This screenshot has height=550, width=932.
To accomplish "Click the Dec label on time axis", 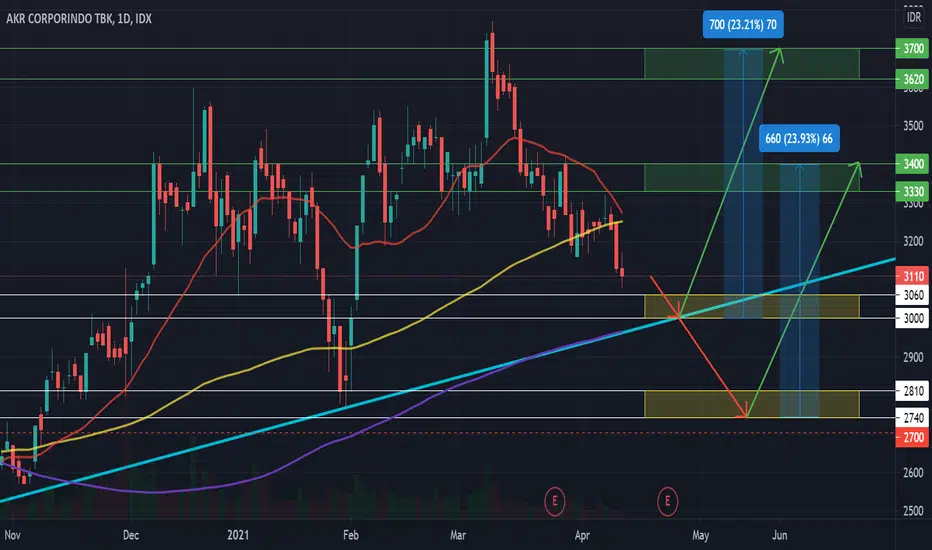I will click(131, 535).
